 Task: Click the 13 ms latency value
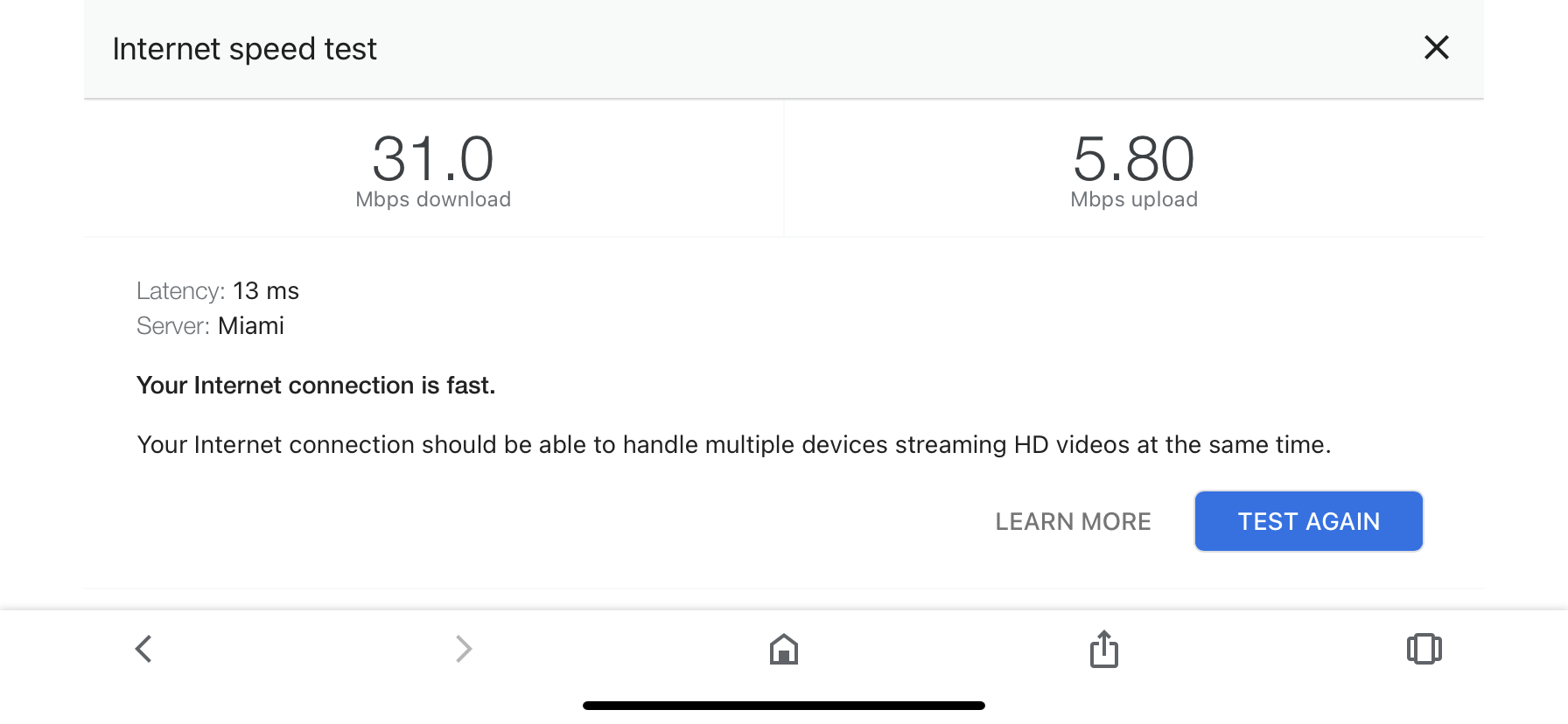tap(266, 290)
